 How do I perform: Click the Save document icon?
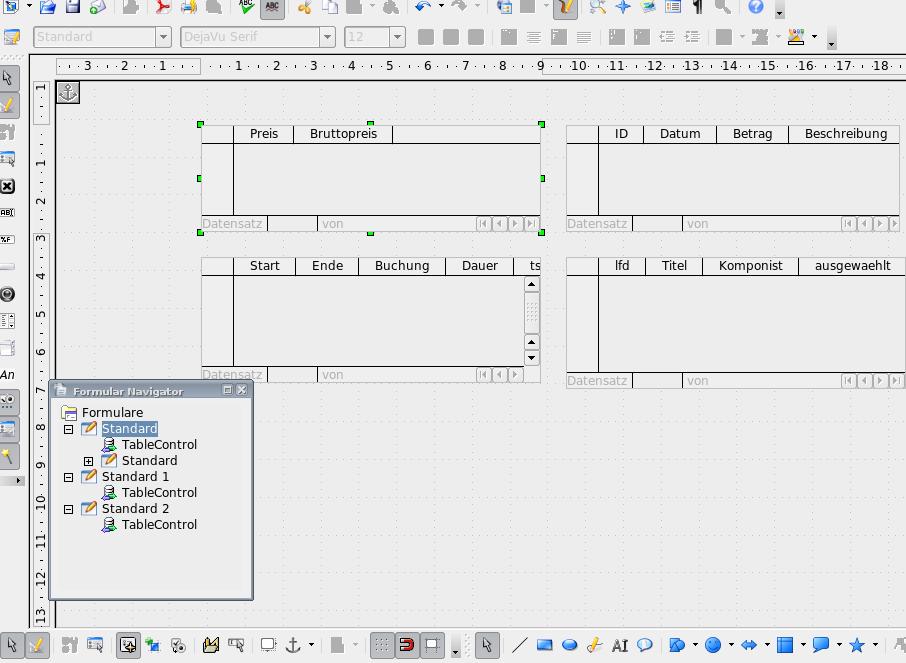tap(72, 7)
